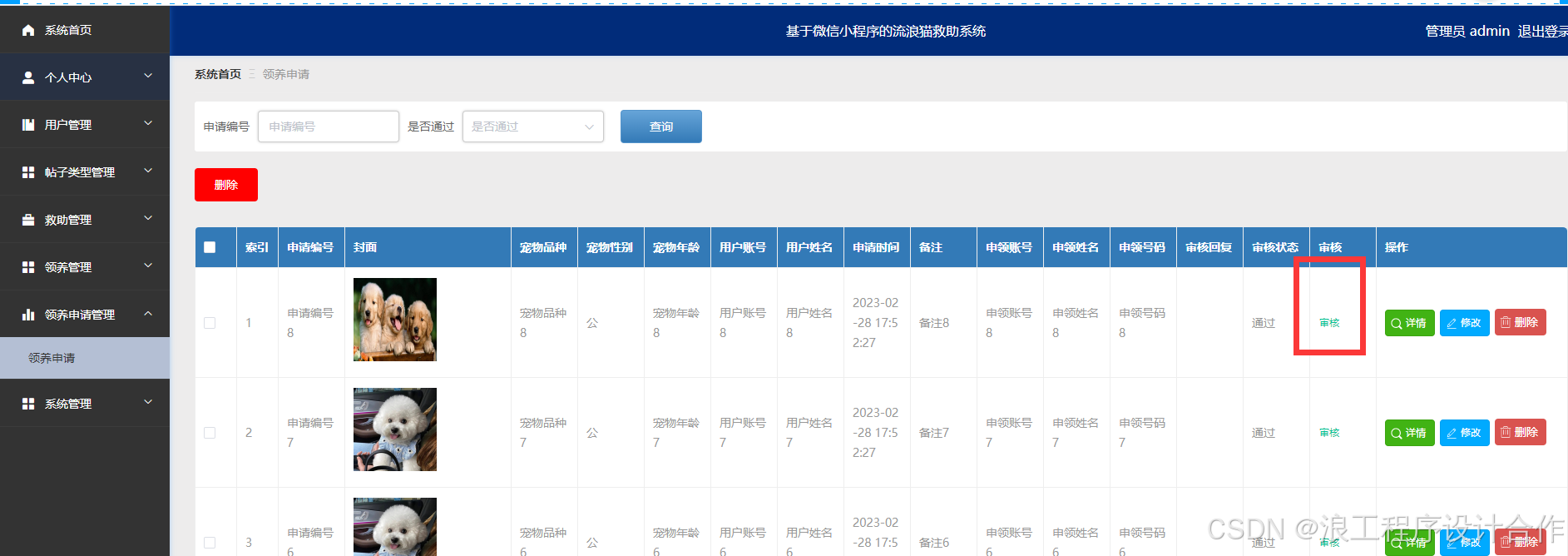Click the grid icon for 系统管理
This screenshot has width=1568, height=556.
point(28,404)
